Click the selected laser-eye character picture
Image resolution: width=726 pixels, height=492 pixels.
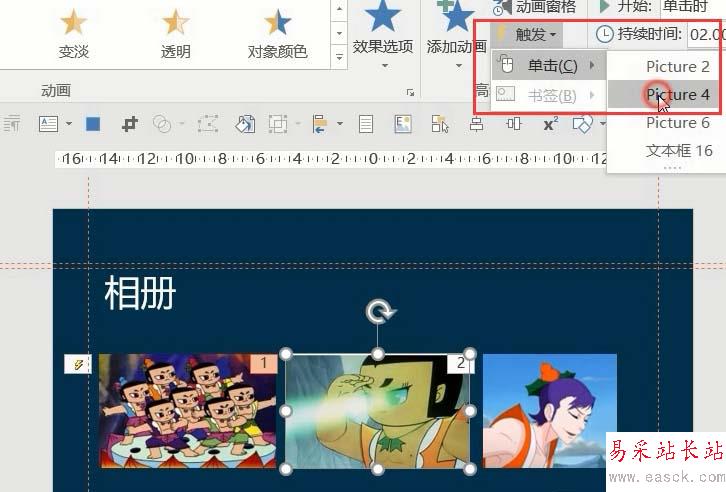tap(377, 411)
